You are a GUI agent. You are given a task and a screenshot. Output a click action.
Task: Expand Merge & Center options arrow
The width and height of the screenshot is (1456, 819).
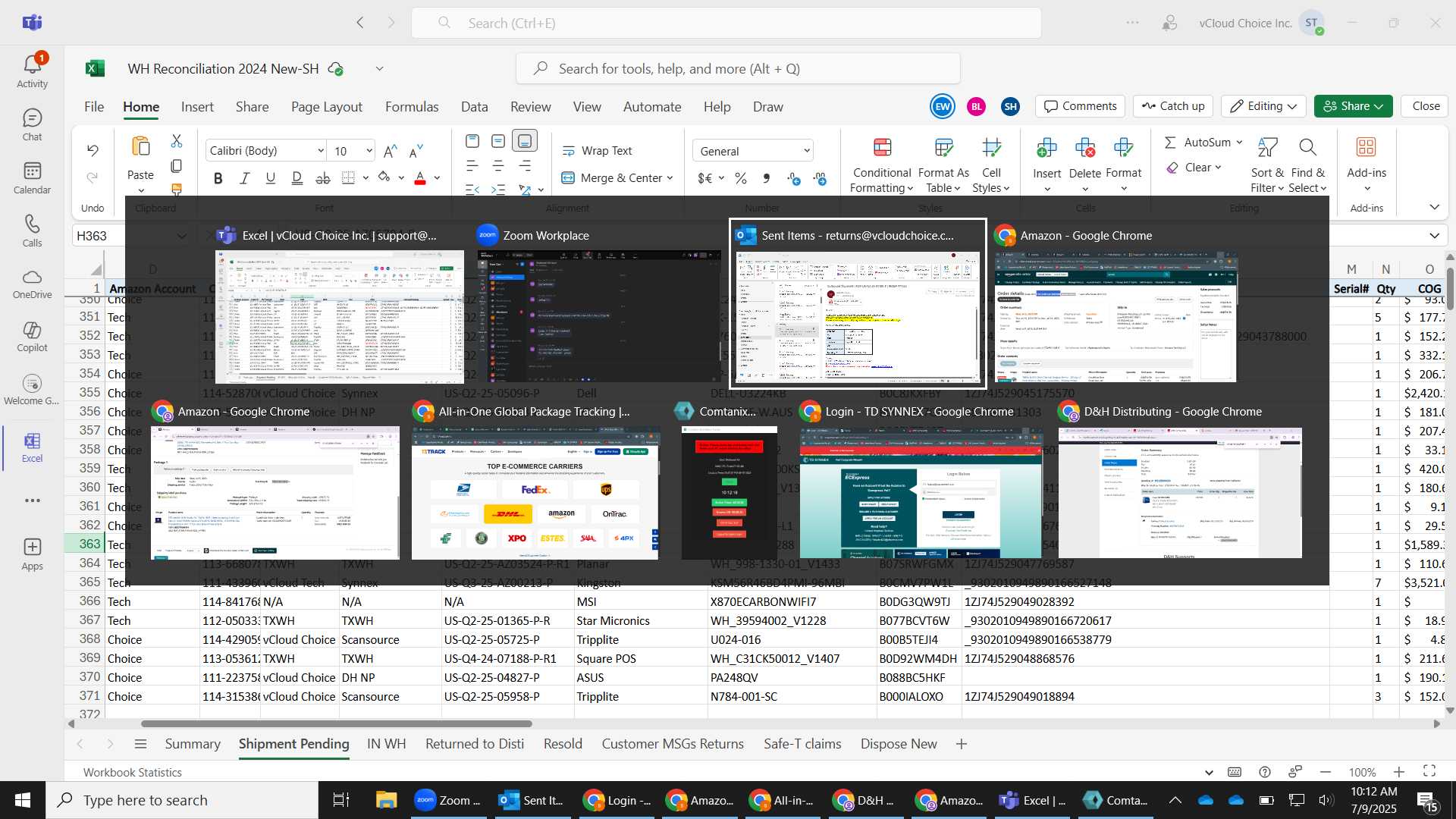pyautogui.click(x=670, y=178)
